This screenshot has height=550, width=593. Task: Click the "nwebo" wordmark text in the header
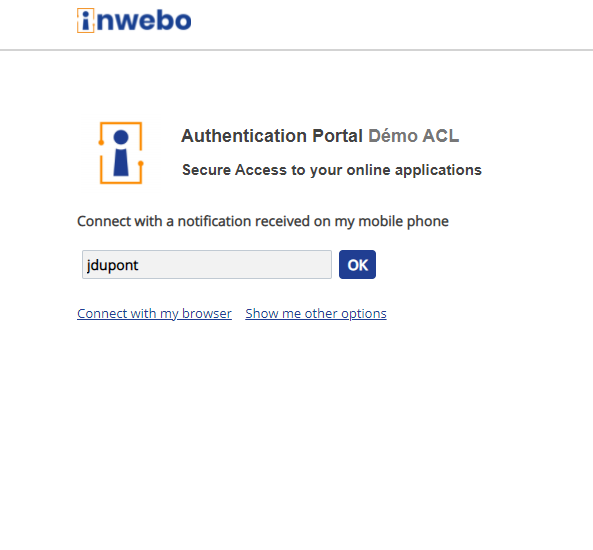(144, 21)
